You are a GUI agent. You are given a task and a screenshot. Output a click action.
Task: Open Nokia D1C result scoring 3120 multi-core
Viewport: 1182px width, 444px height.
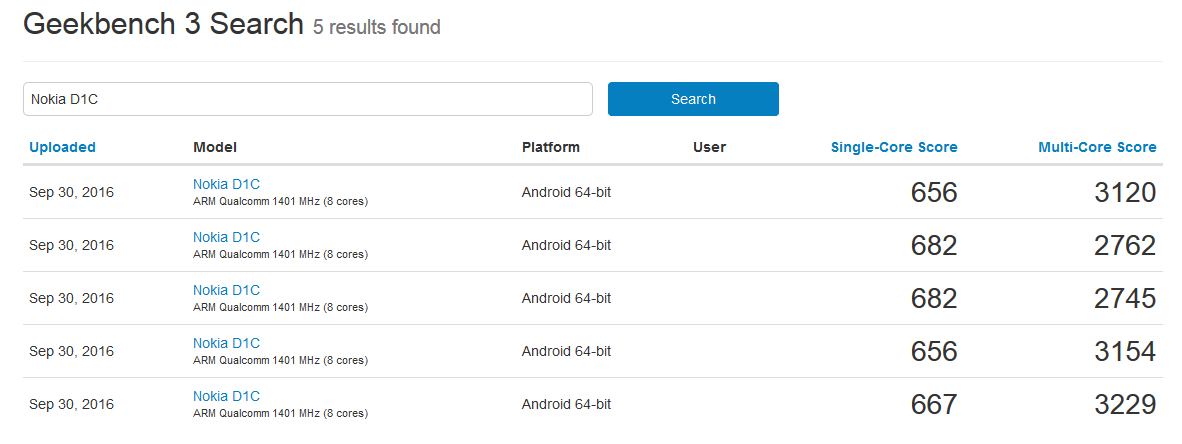pyautogui.click(x=226, y=184)
